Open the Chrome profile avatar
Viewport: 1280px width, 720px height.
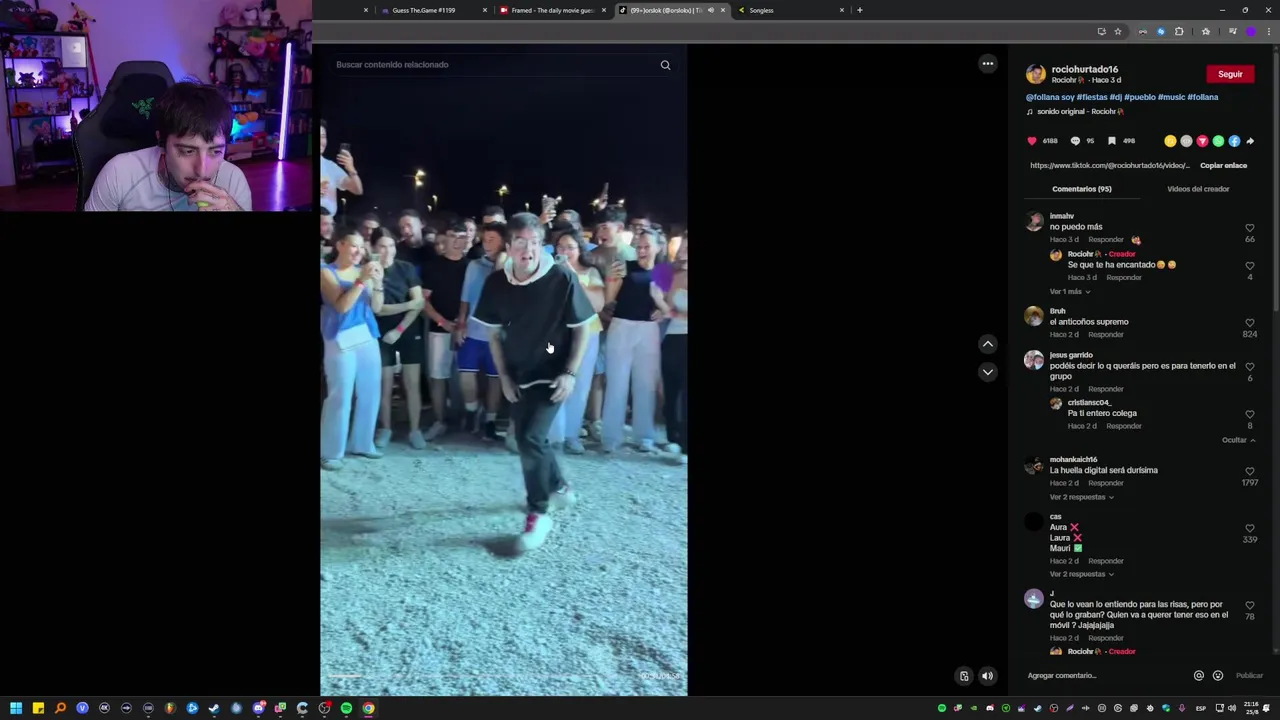click(x=1250, y=31)
